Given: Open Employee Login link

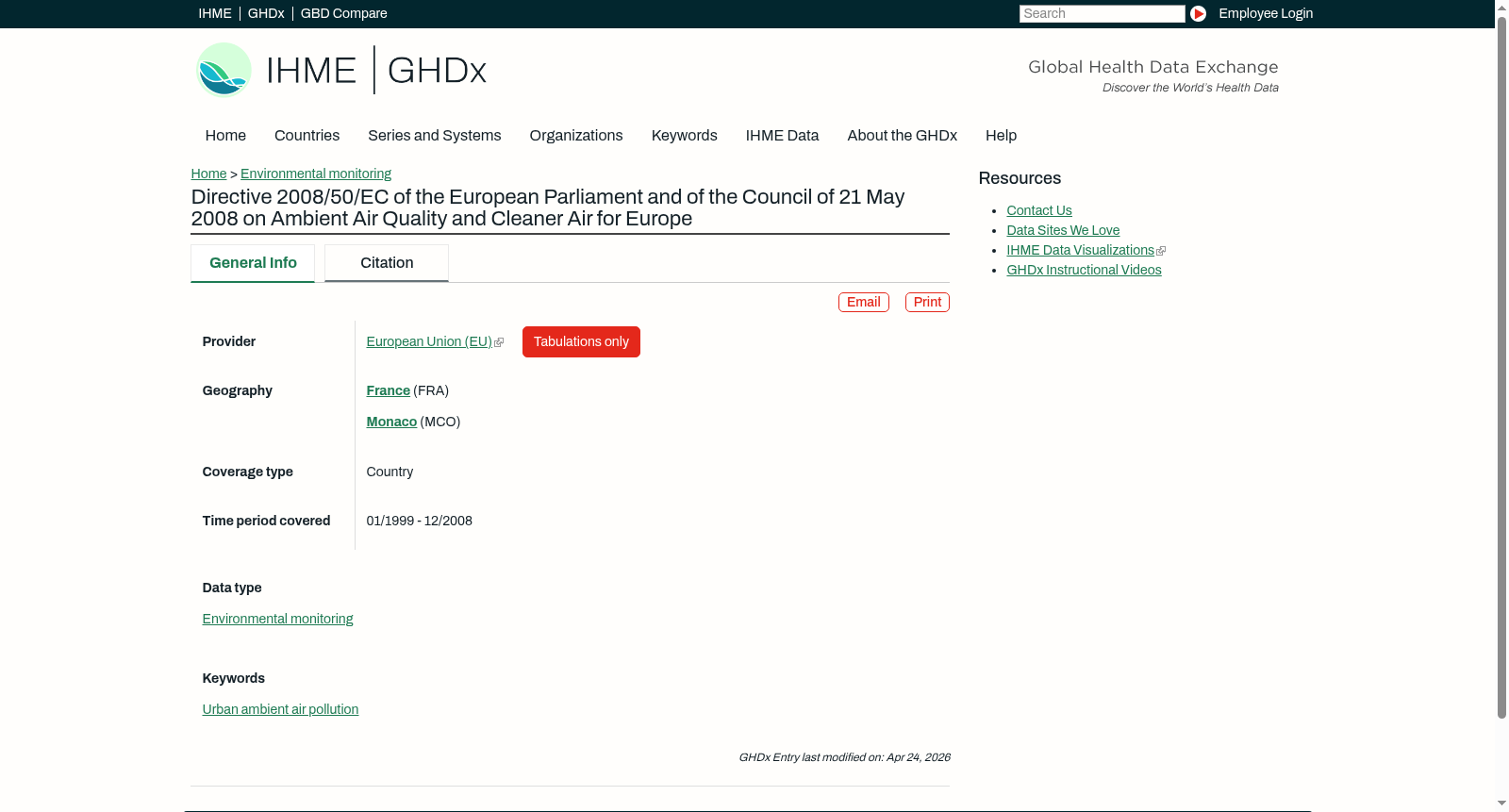Looking at the screenshot, I should pyautogui.click(x=1266, y=13).
